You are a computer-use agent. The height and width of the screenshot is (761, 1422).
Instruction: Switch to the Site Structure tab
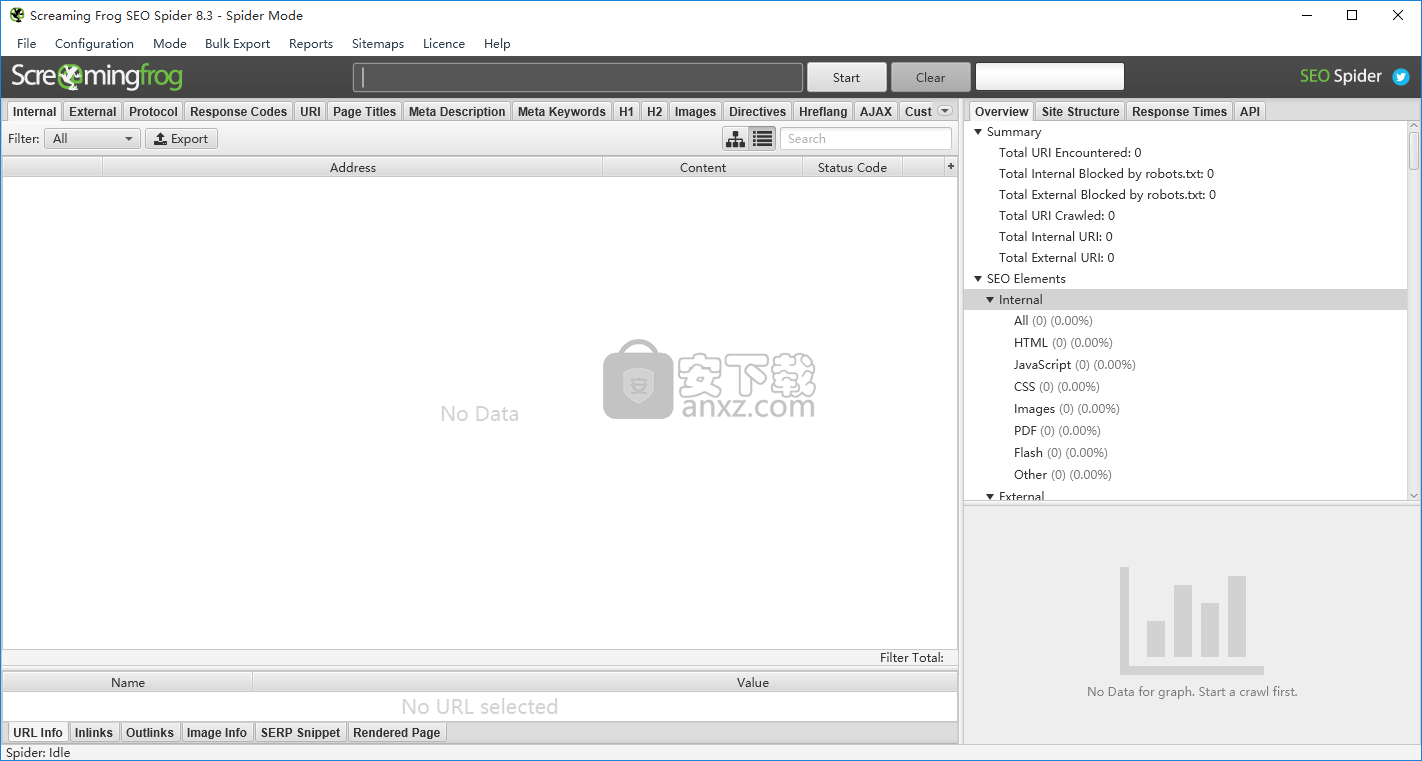[1080, 112]
